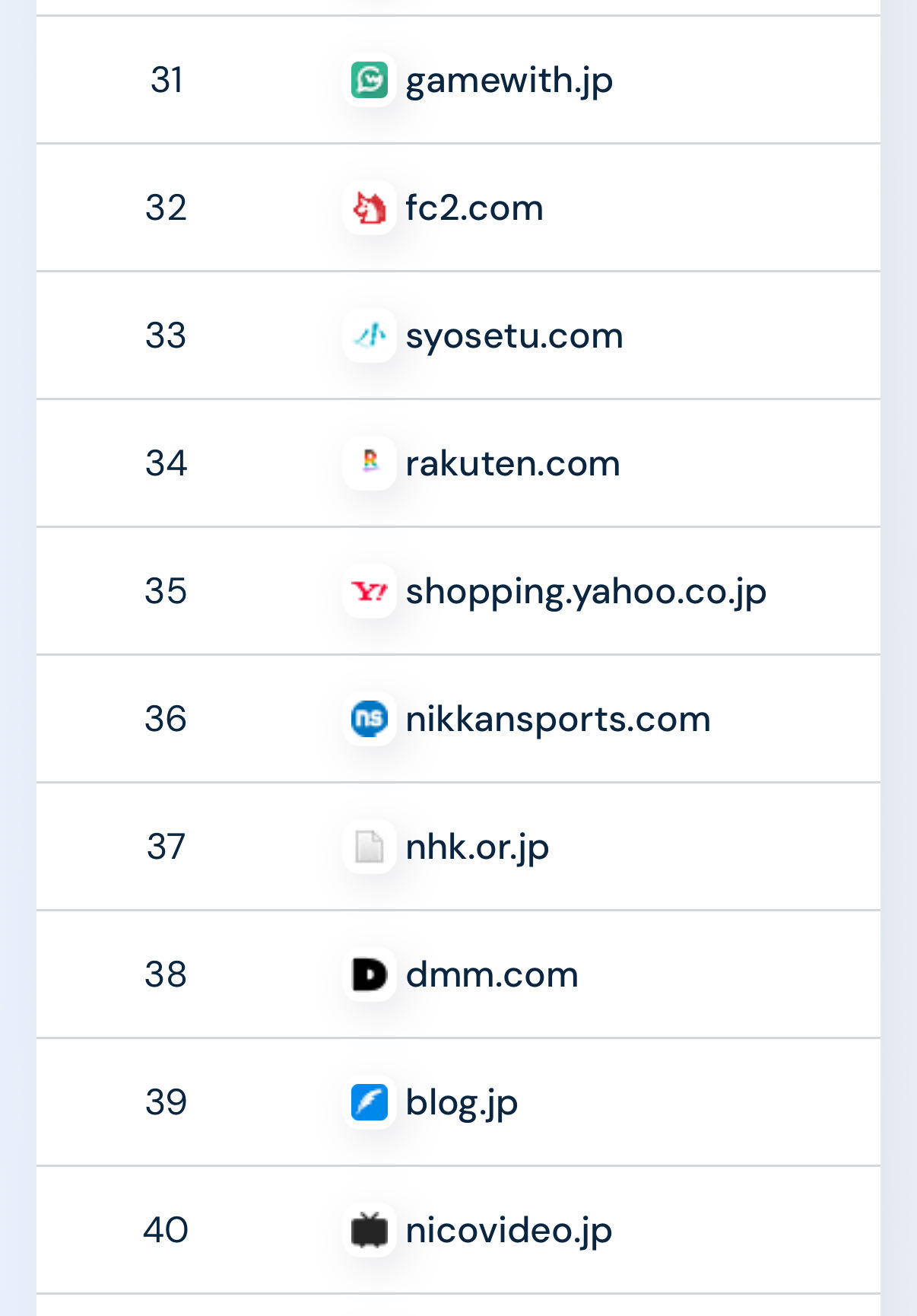The image size is (917, 1316).
Task: Open the dmm.com link
Action: point(492,974)
